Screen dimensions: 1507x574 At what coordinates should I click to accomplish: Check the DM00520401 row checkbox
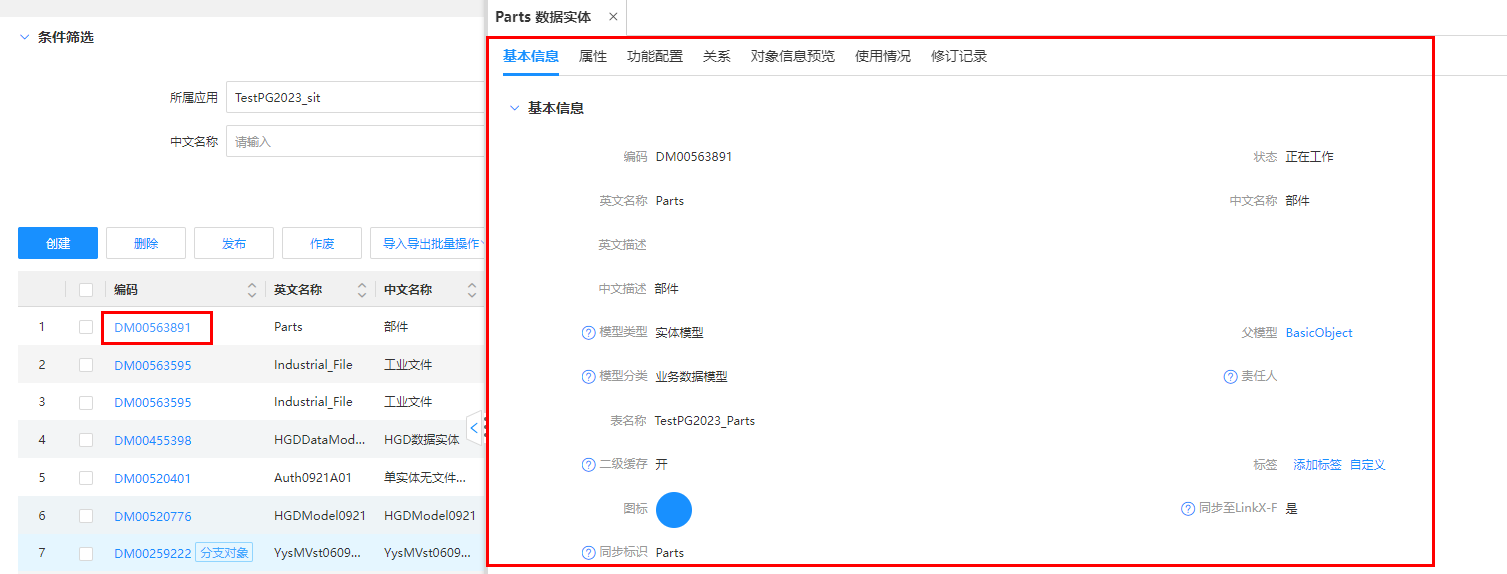click(86, 479)
